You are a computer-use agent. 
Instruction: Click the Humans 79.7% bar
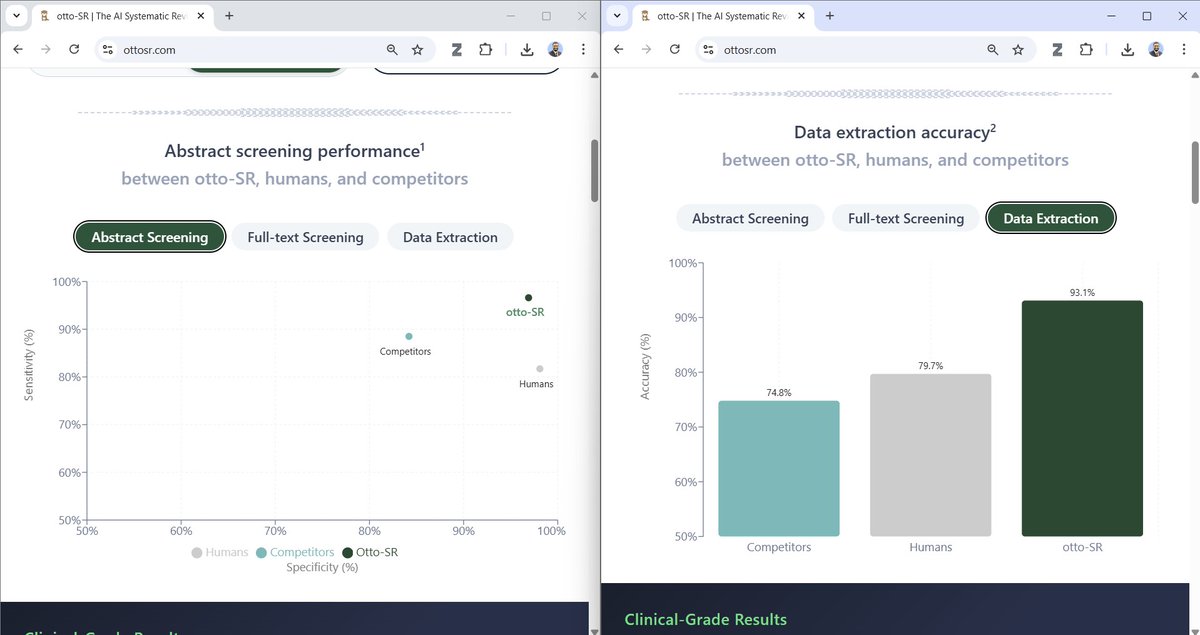tap(931, 455)
